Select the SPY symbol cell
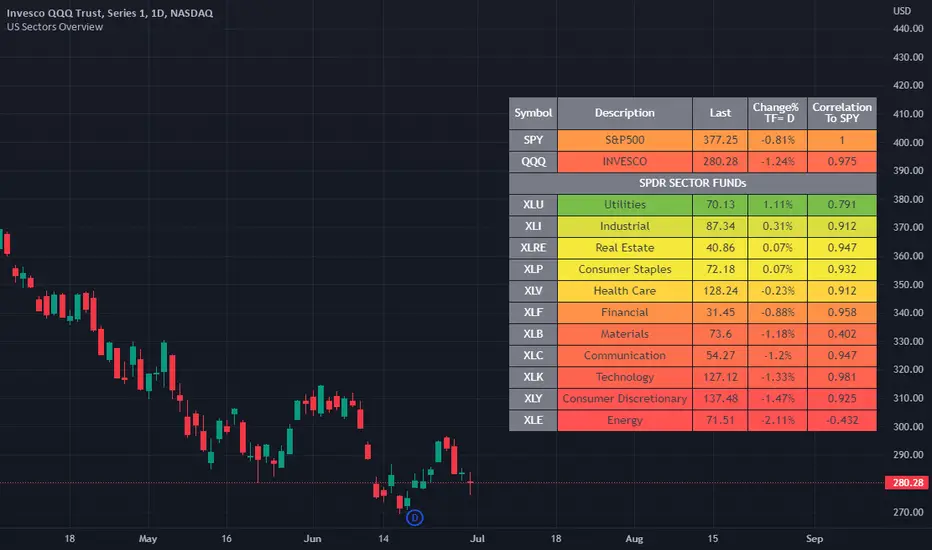Image resolution: width=932 pixels, height=550 pixels. click(x=533, y=140)
